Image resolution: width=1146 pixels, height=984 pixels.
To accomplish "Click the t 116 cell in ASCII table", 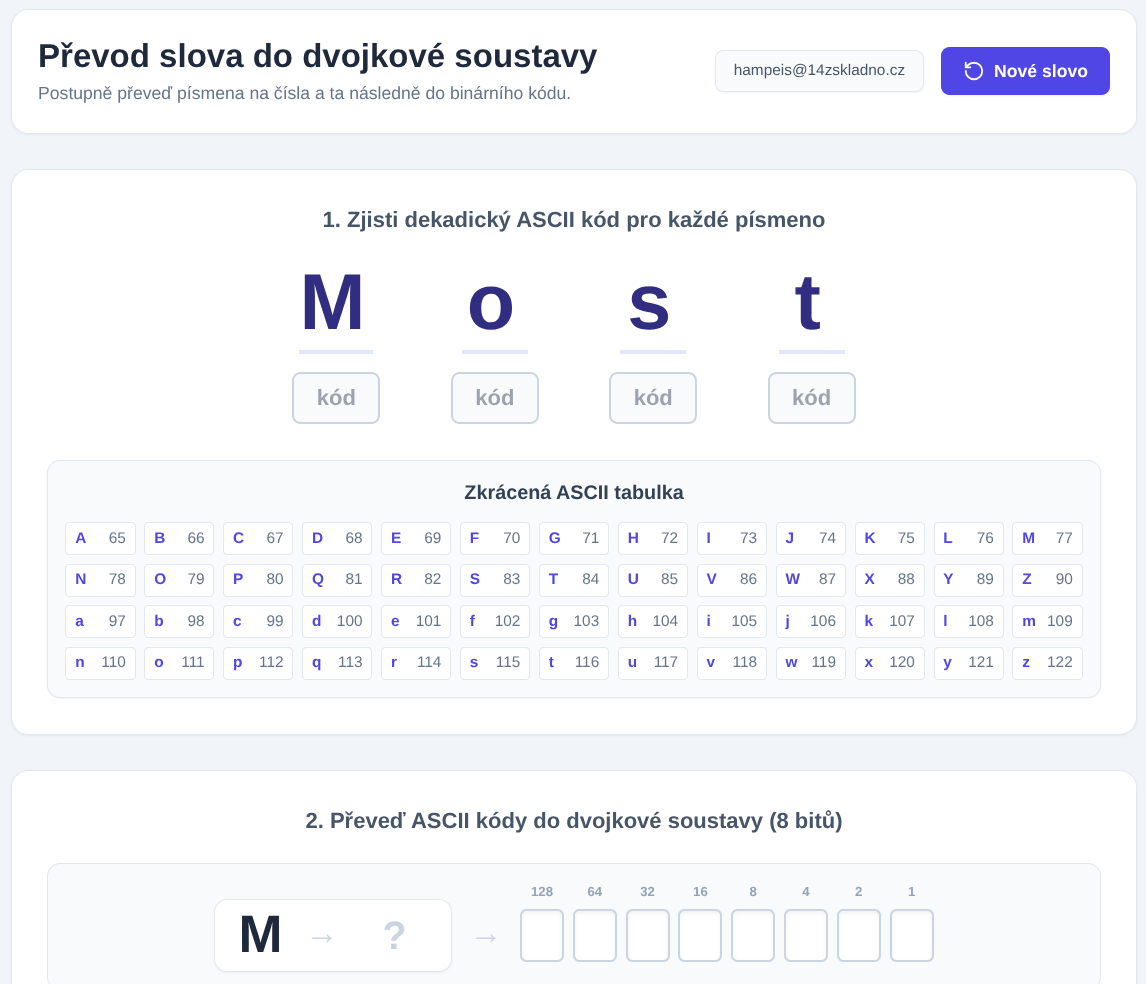I will [574, 662].
